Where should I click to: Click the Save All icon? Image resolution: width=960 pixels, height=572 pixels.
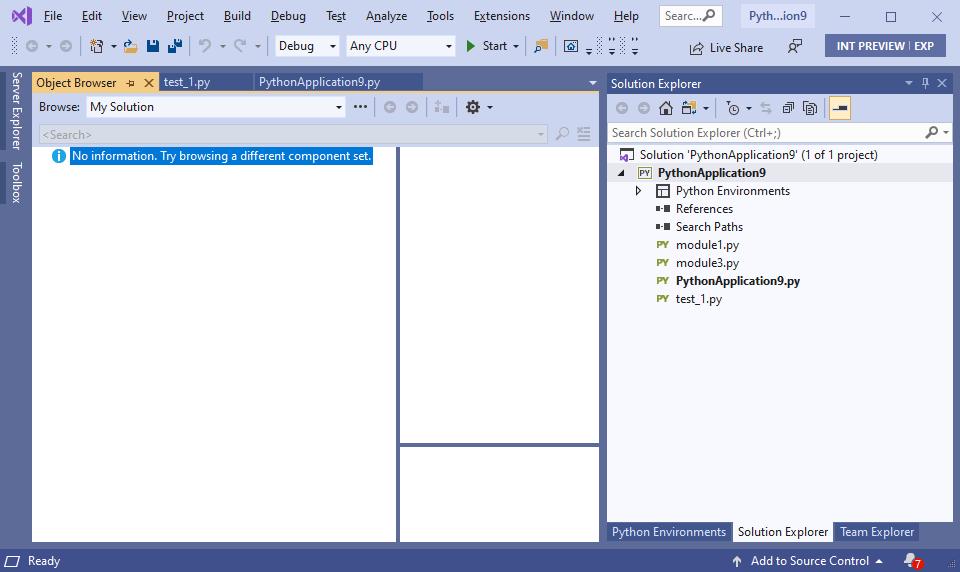coord(175,46)
